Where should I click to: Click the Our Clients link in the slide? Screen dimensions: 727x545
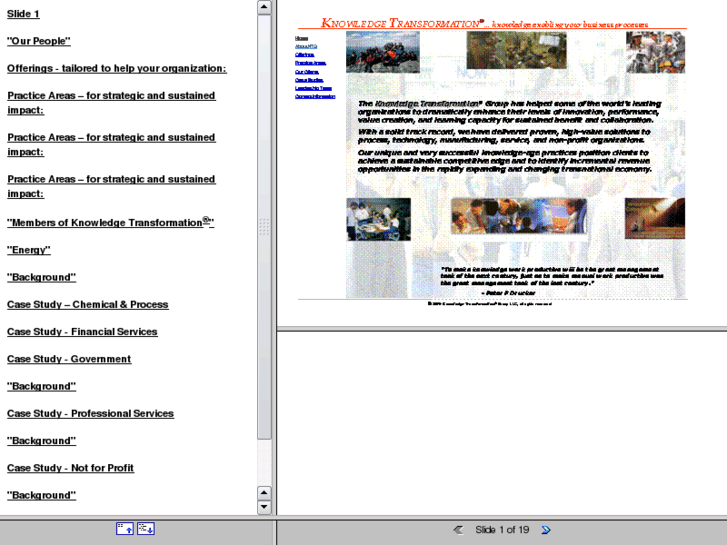pos(307,72)
